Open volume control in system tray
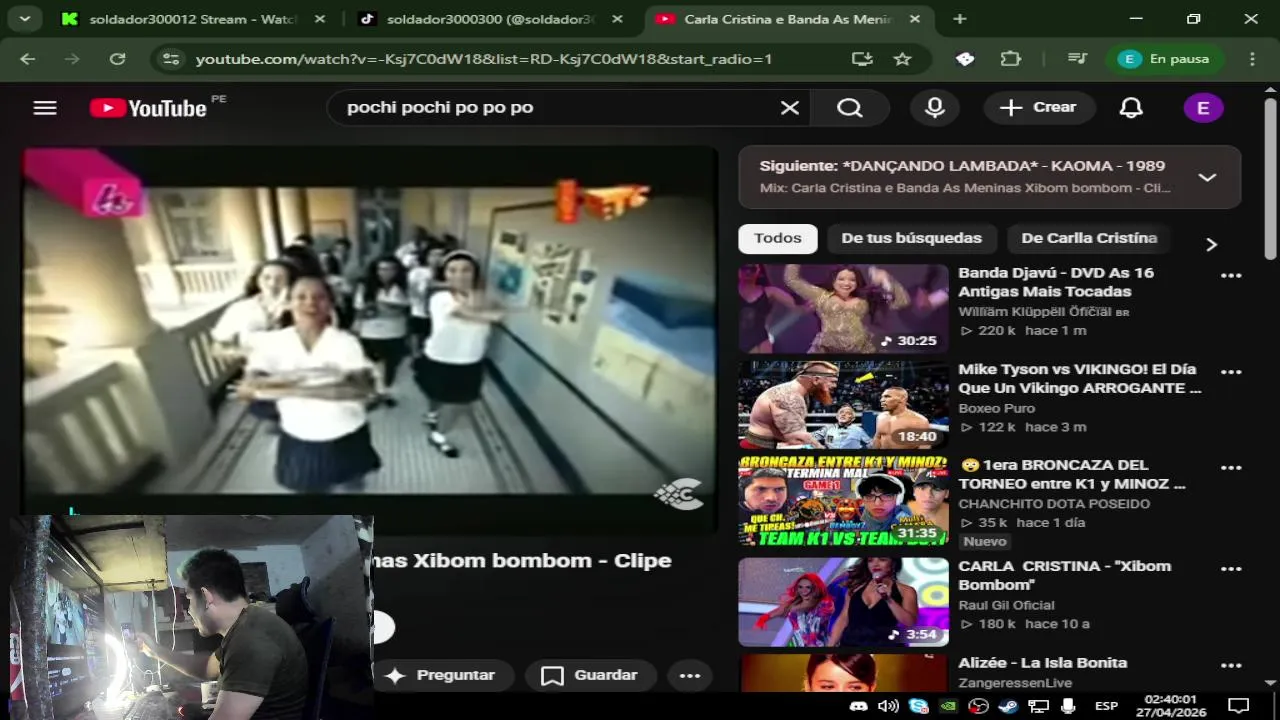Screen dimensions: 1280x720 [x=888, y=706]
